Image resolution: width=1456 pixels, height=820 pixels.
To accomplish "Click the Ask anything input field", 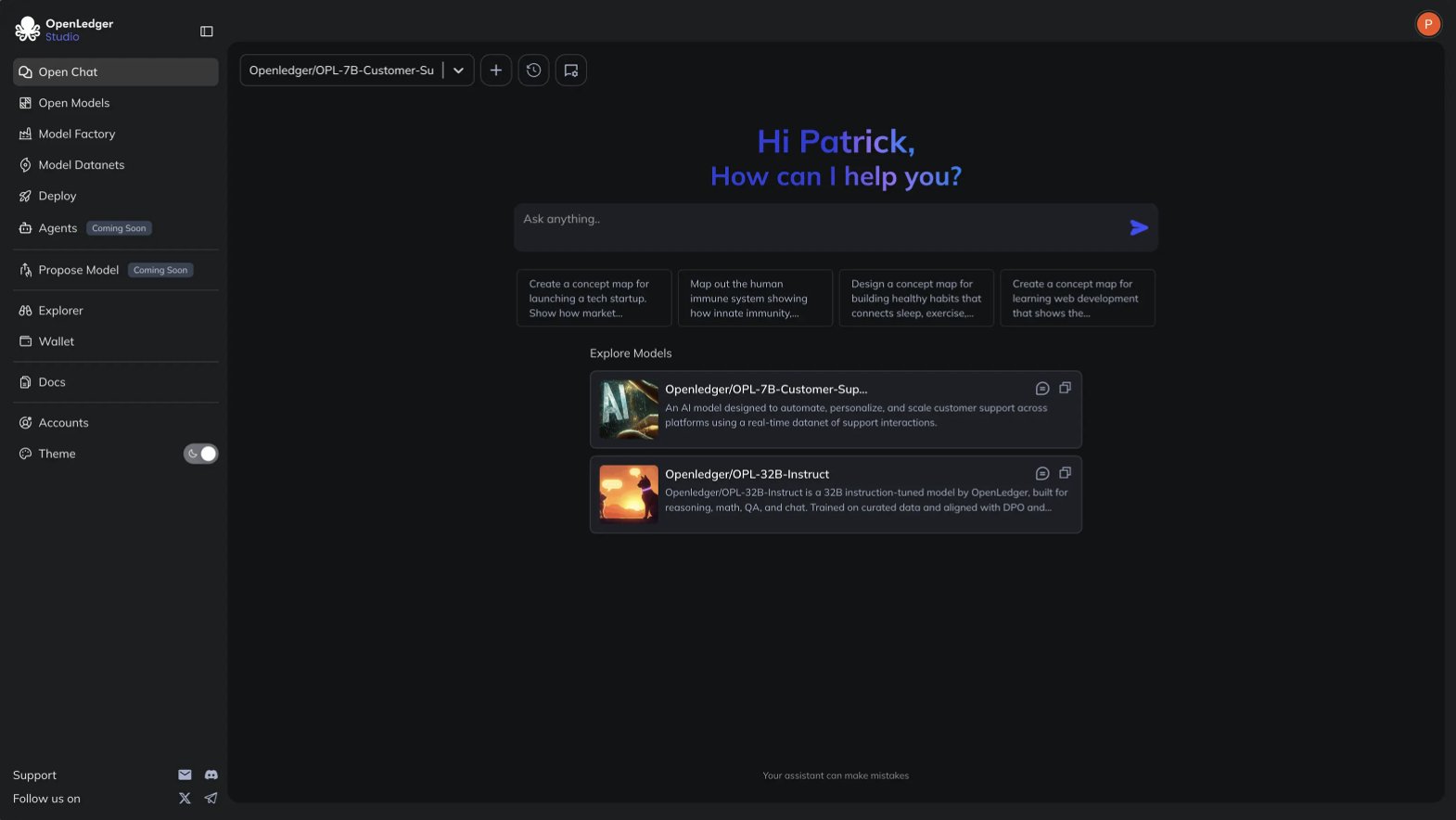I will (x=816, y=226).
